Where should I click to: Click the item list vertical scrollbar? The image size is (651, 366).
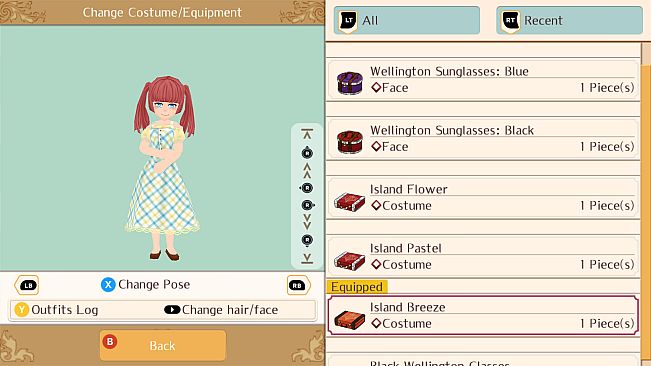(646, 203)
